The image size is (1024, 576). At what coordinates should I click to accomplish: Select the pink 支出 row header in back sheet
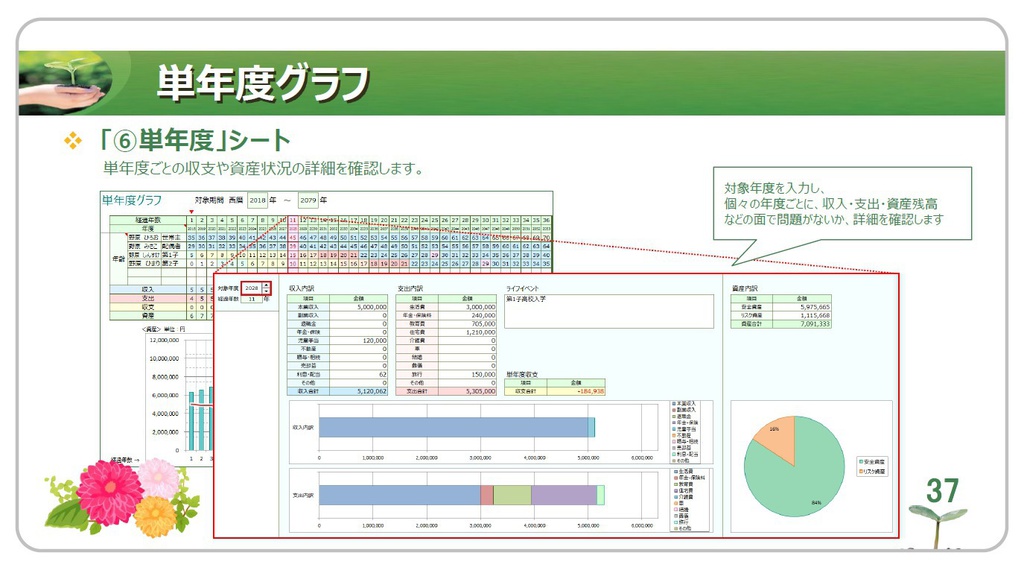point(148,298)
